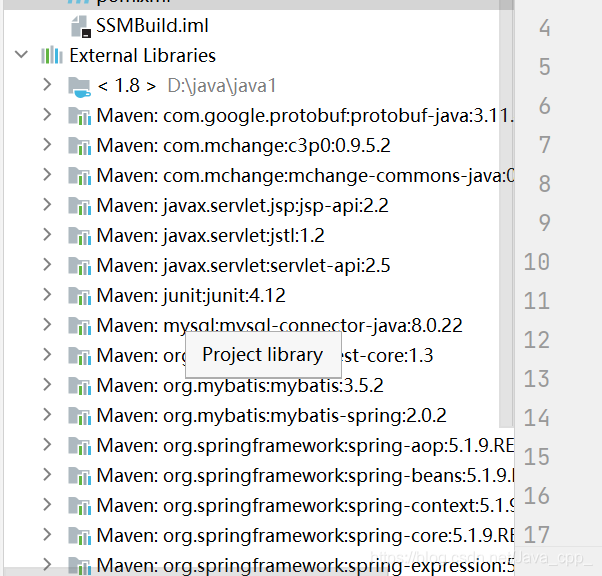
Task: Click editor gutter line number 17
Action: tap(537, 535)
